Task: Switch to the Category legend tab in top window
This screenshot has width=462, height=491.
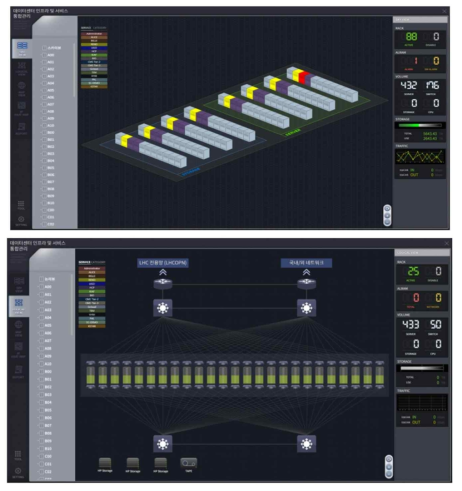Action: [99, 28]
